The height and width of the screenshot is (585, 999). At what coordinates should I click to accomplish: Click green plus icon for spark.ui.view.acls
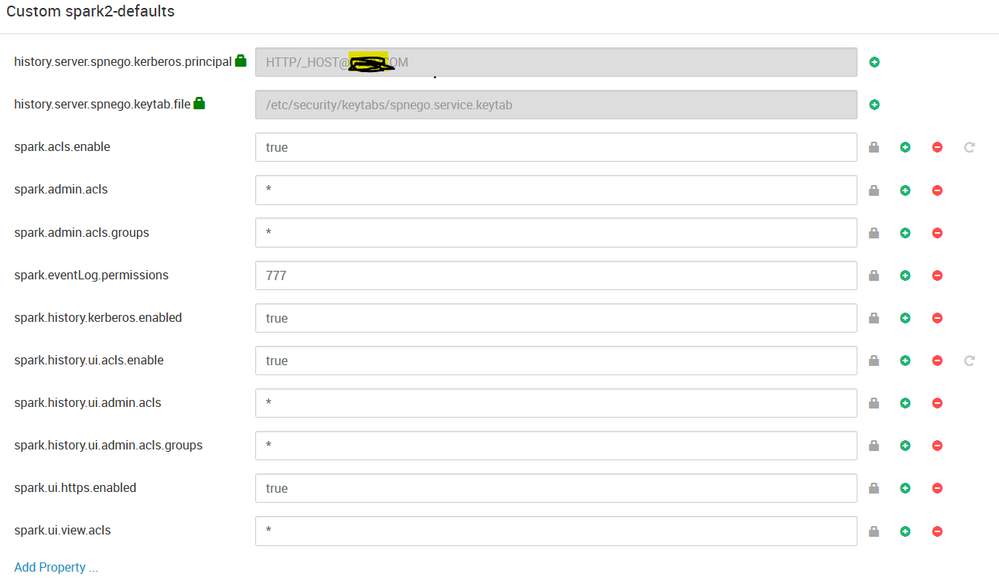905,531
